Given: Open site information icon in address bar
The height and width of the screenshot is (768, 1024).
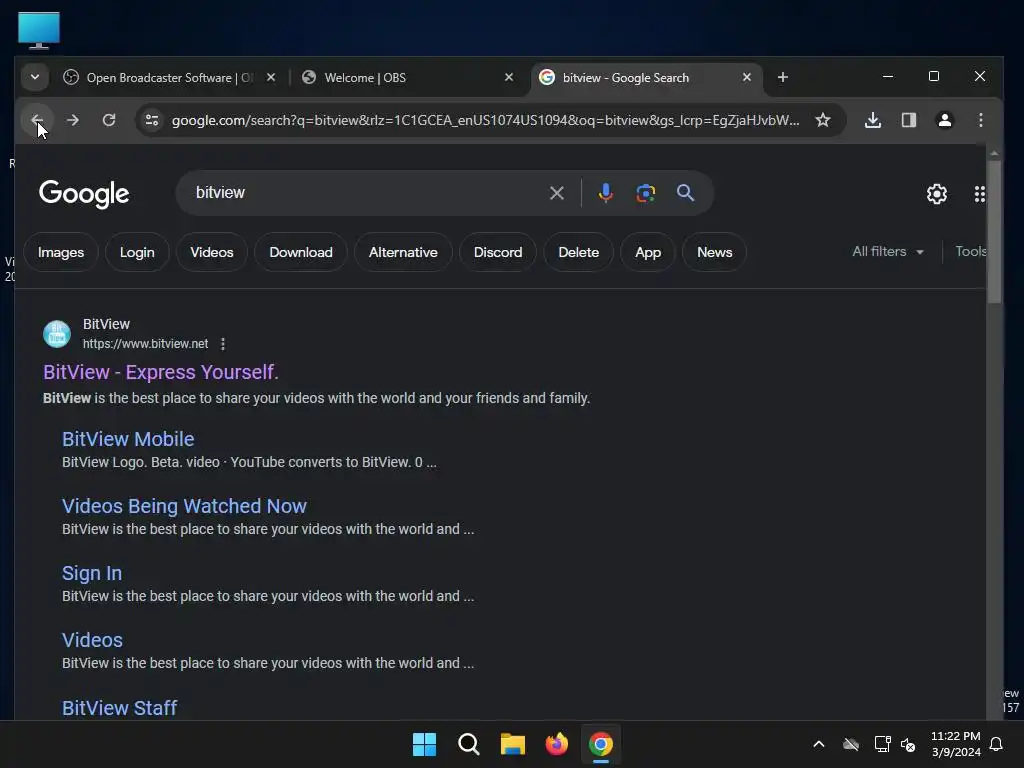Looking at the screenshot, I should (152, 120).
